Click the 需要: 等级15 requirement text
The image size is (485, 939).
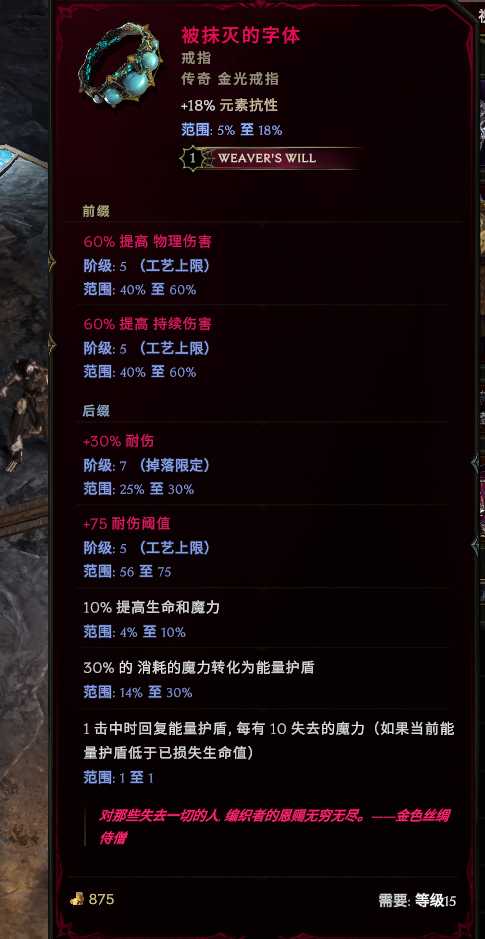pyautogui.click(x=417, y=900)
